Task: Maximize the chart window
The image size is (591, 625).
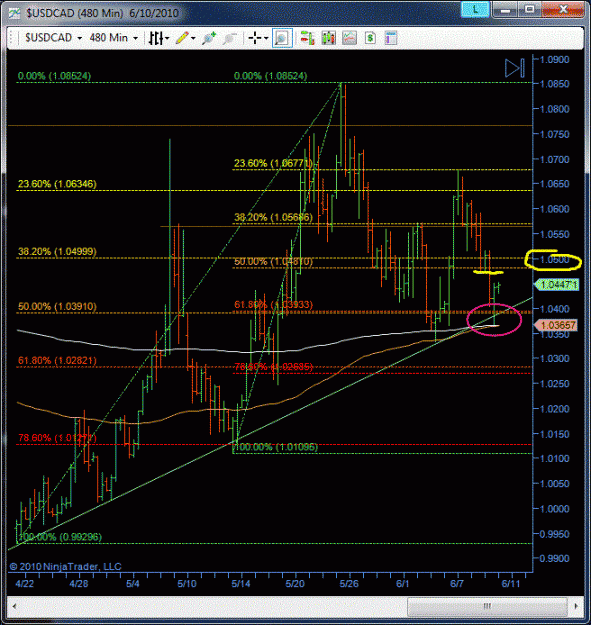Action: [x=529, y=10]
